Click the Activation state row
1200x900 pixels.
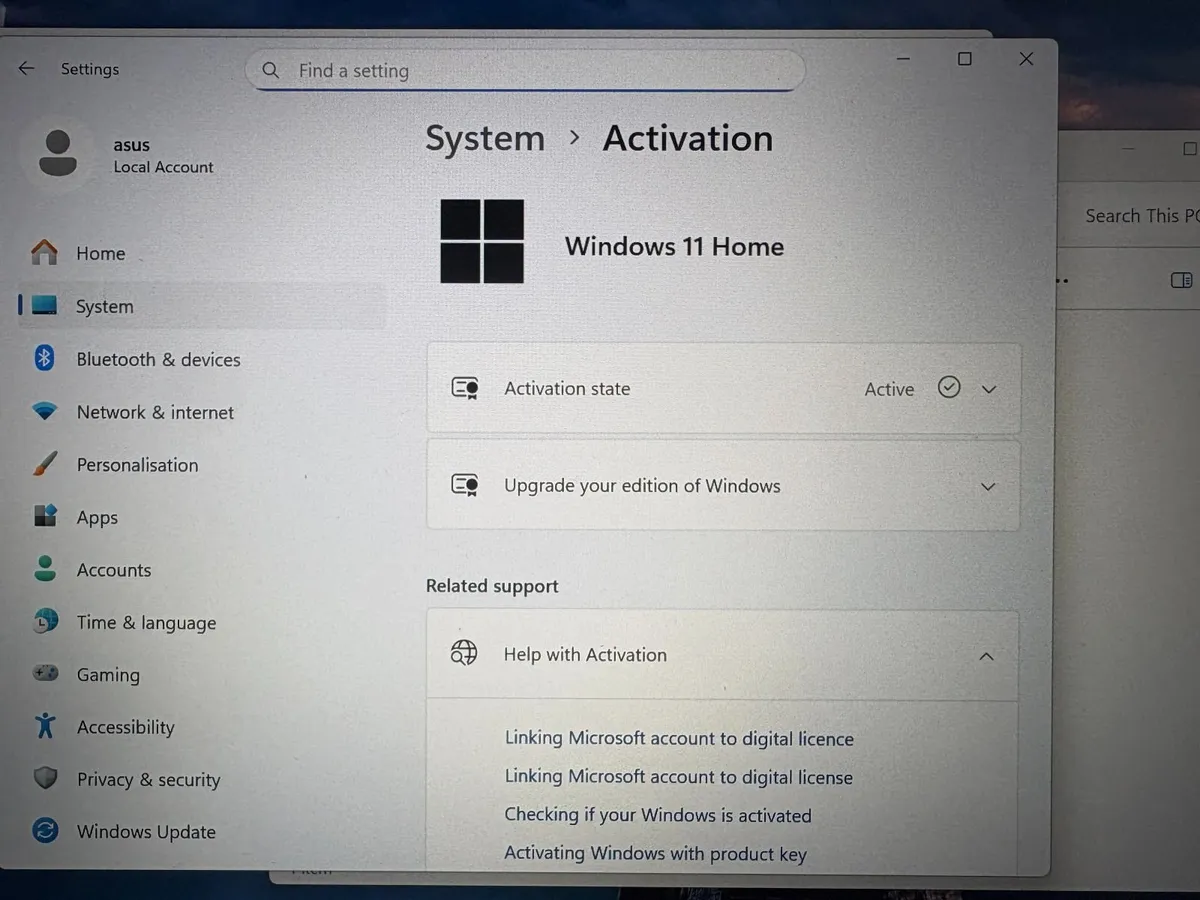(723, 389)
